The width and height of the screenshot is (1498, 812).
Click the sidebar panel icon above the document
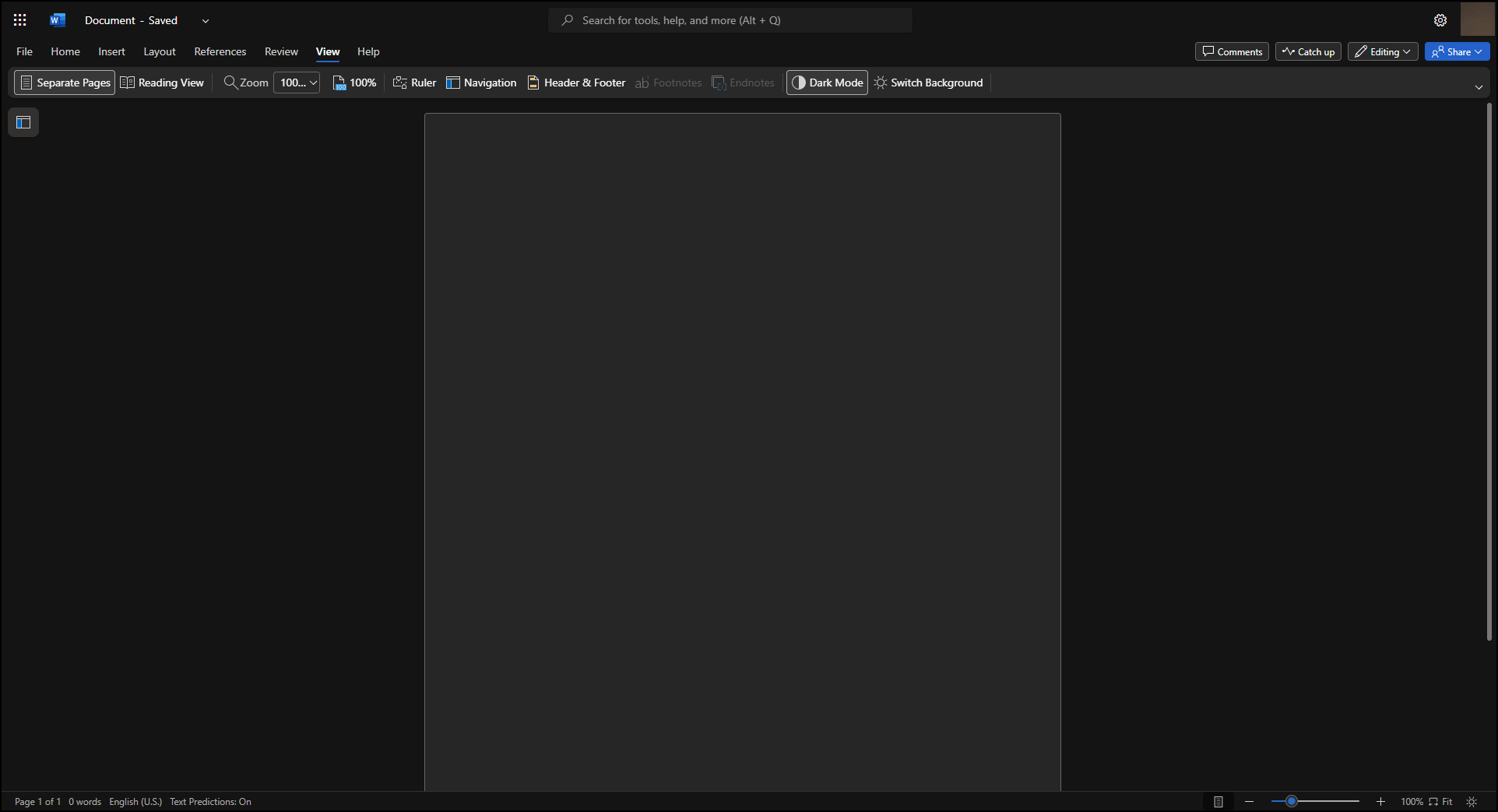point(23,121)
